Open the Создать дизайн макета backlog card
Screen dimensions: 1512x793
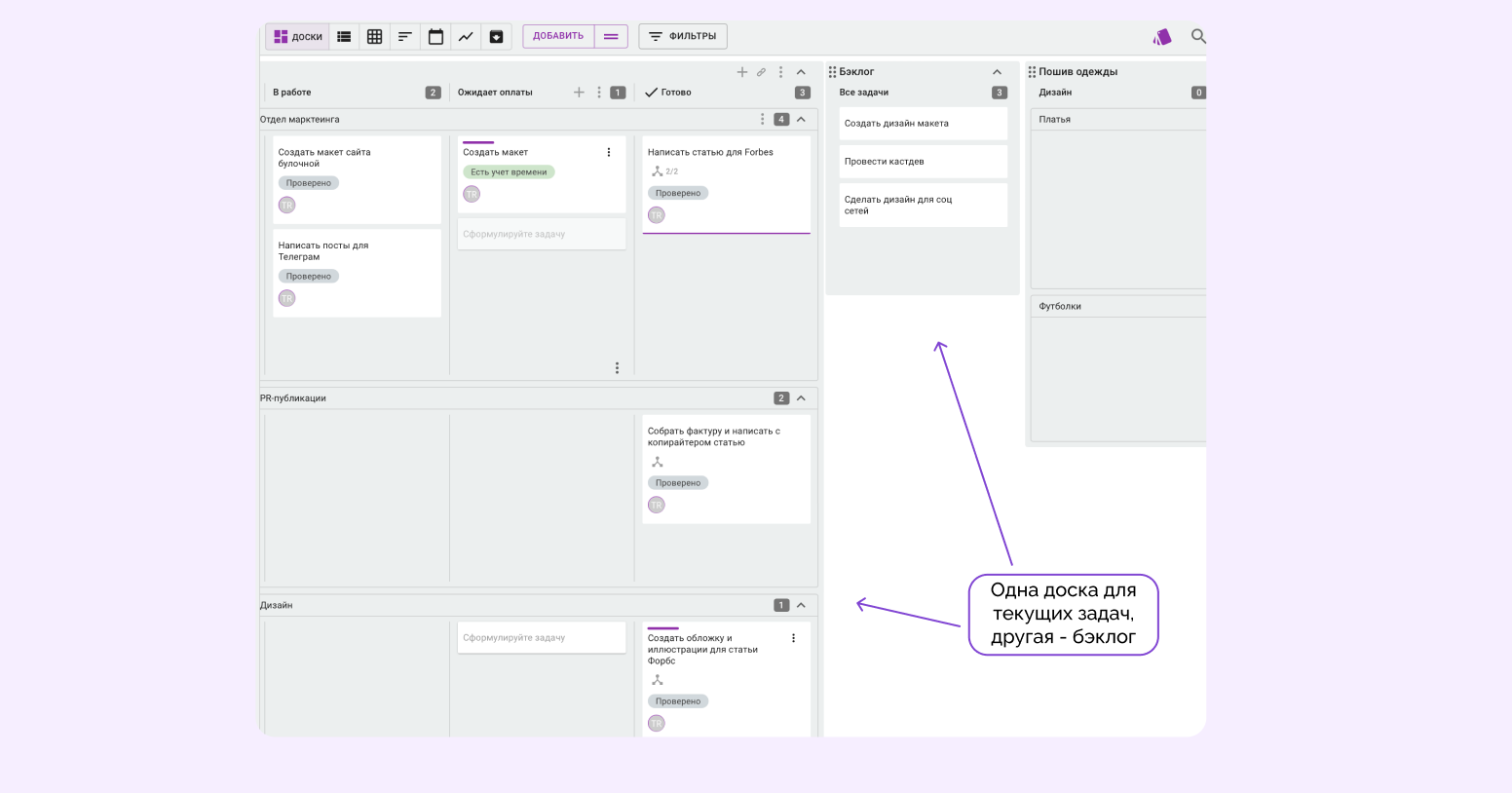(x=923, y=124)
